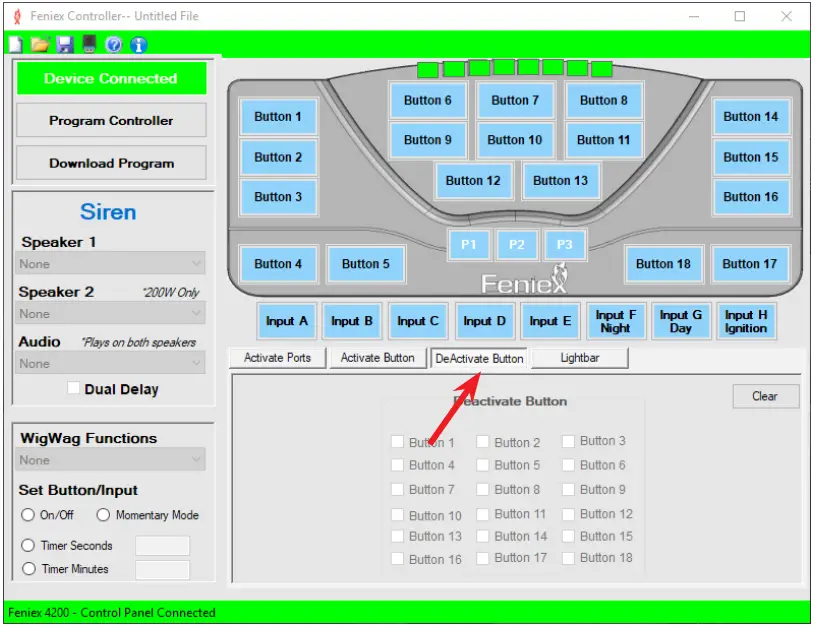Image resolution: width=817 pixels, height=628 pixels.
Task: Select Button 12 on the controller
Action: pos(473,181)
